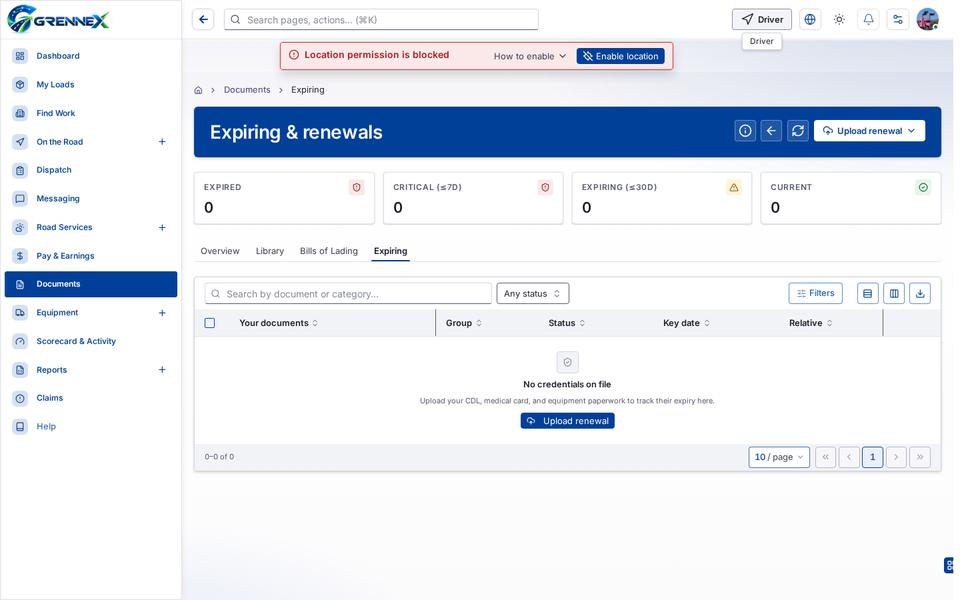The image size is (960, 600).
Task: Expand the On the Road sidebar section
Action: 162,141
